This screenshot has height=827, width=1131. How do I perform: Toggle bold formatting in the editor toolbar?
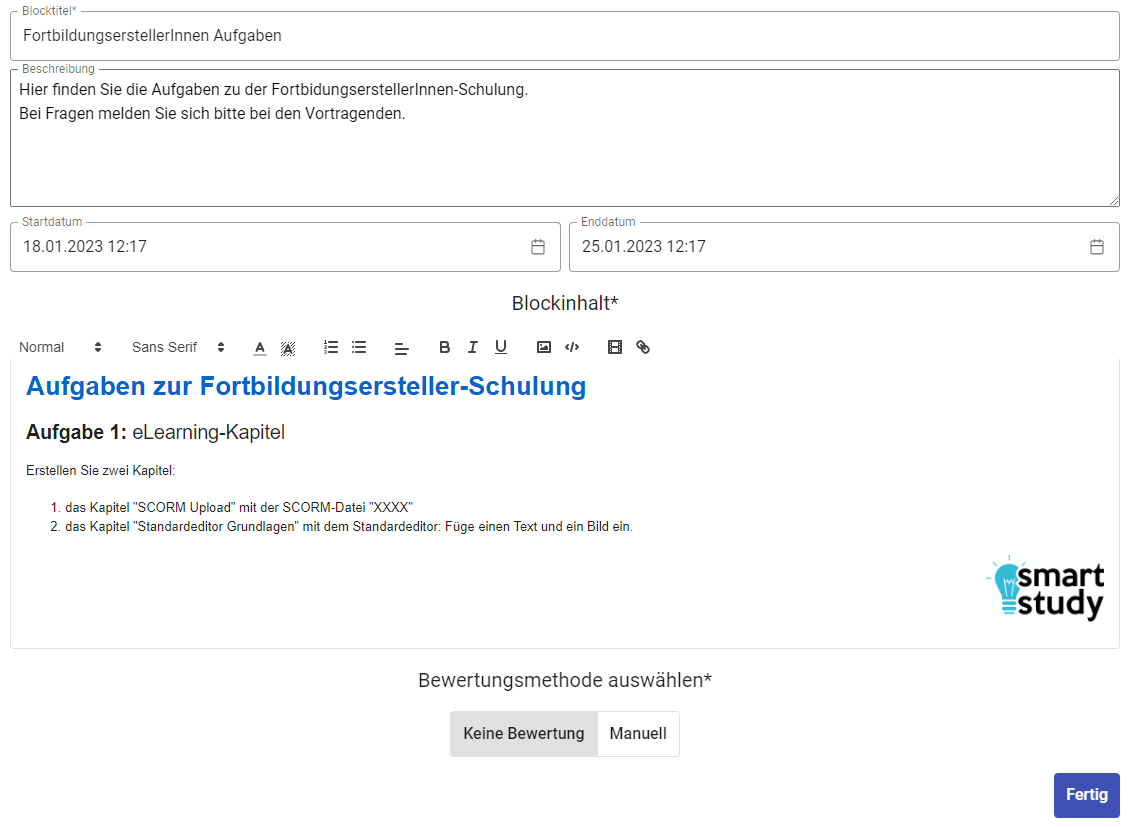point(445,347)
